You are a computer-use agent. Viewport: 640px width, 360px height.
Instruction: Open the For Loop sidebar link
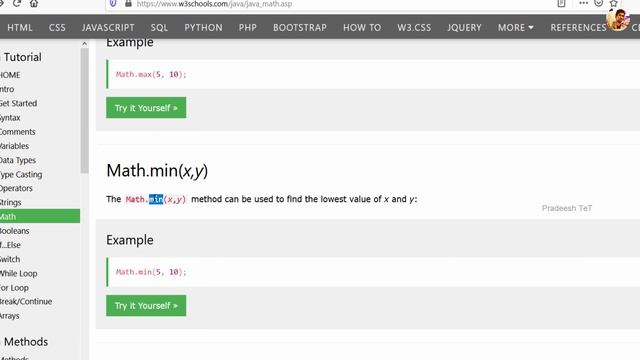(x=14, y=288)
